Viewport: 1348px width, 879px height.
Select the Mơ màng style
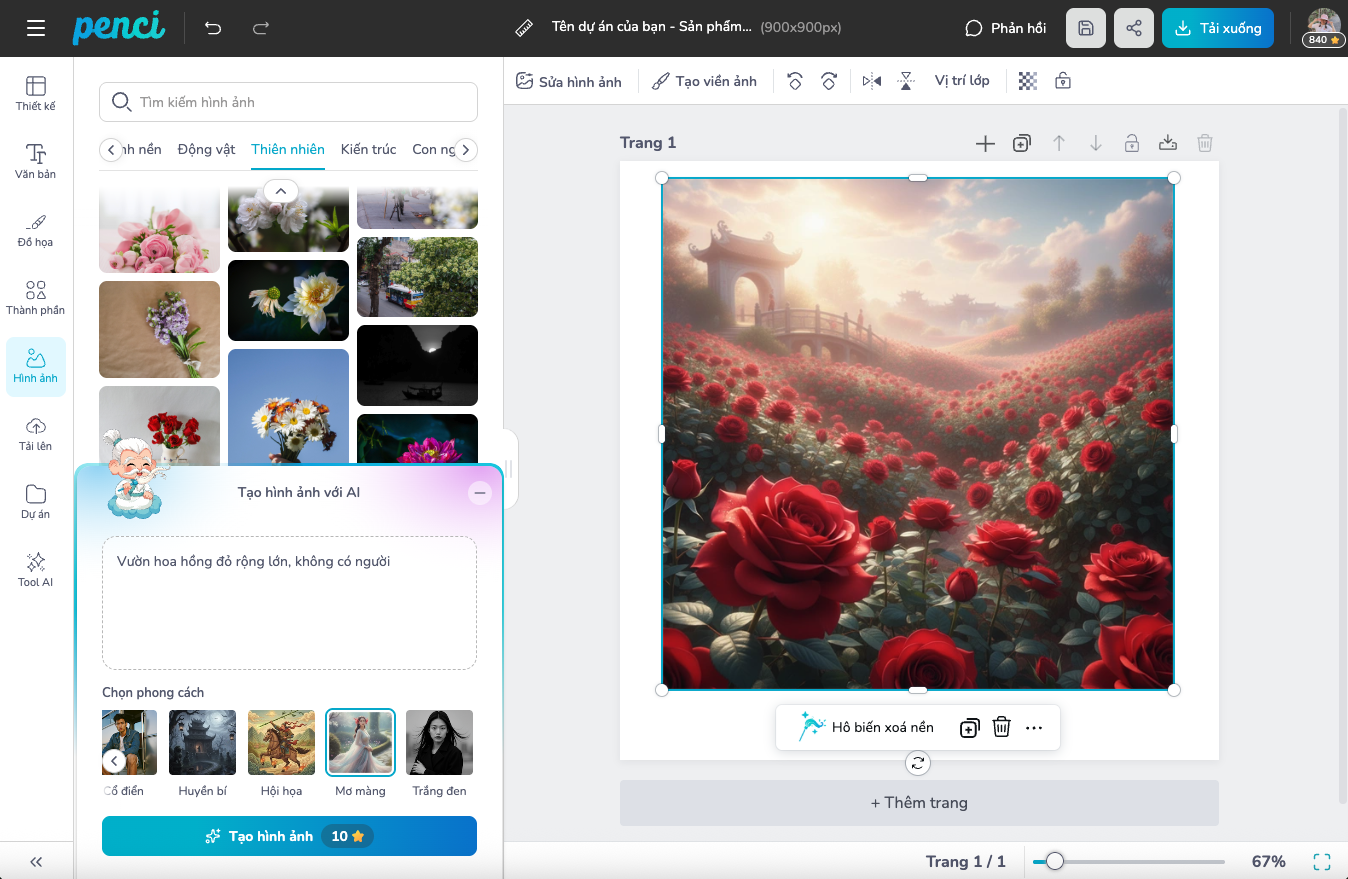[360, 743]
